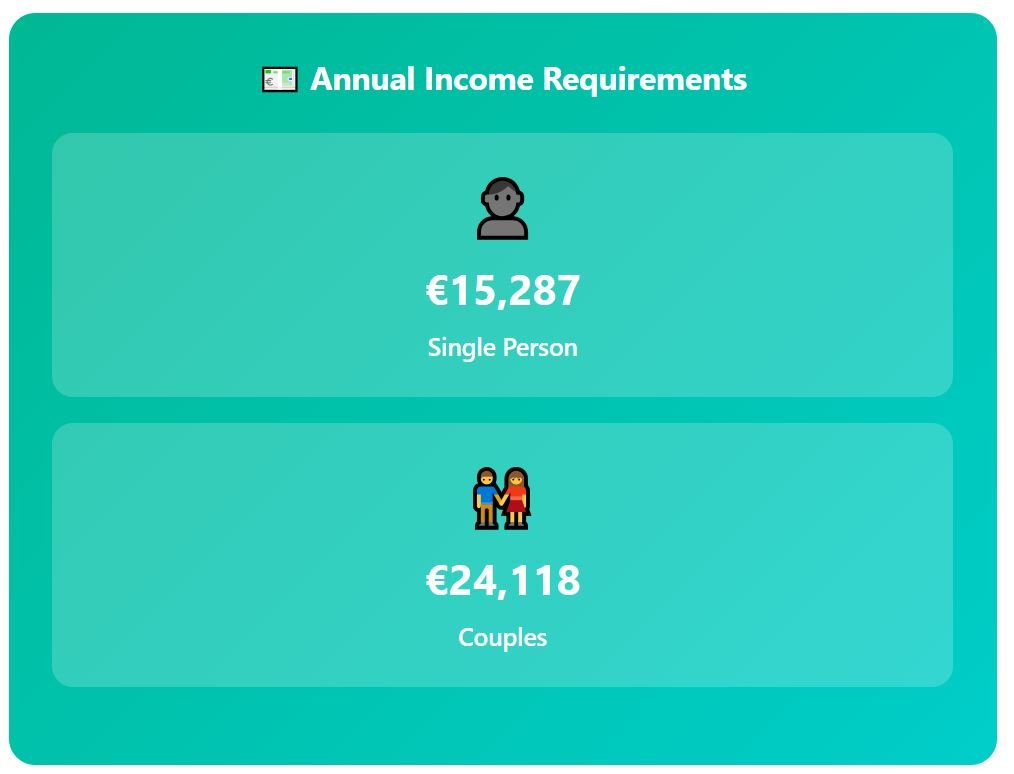
Task: Click the couple holding hands icon
Action: (502, 499)
